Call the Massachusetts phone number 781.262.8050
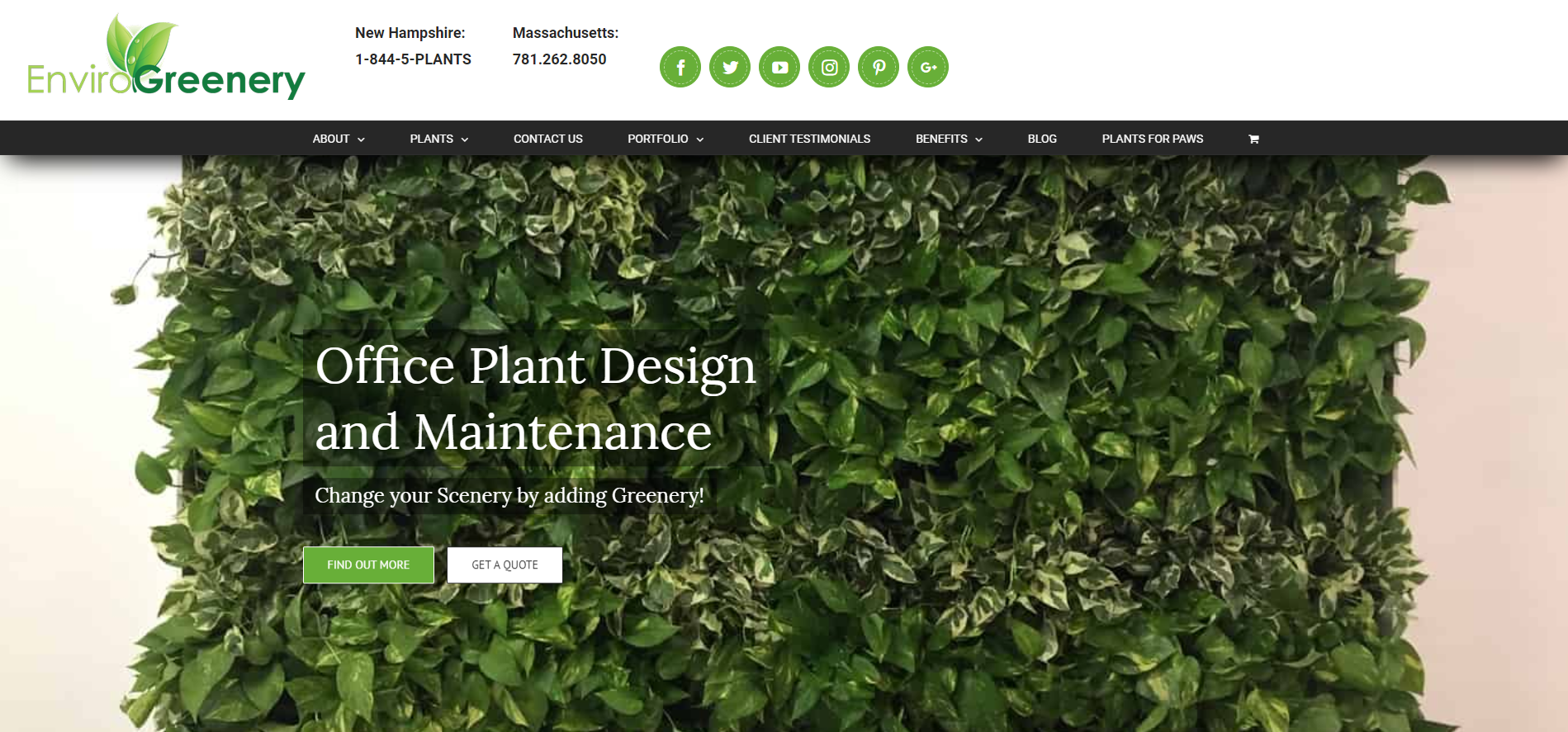 pyautogui.click(x=559, y=59)
